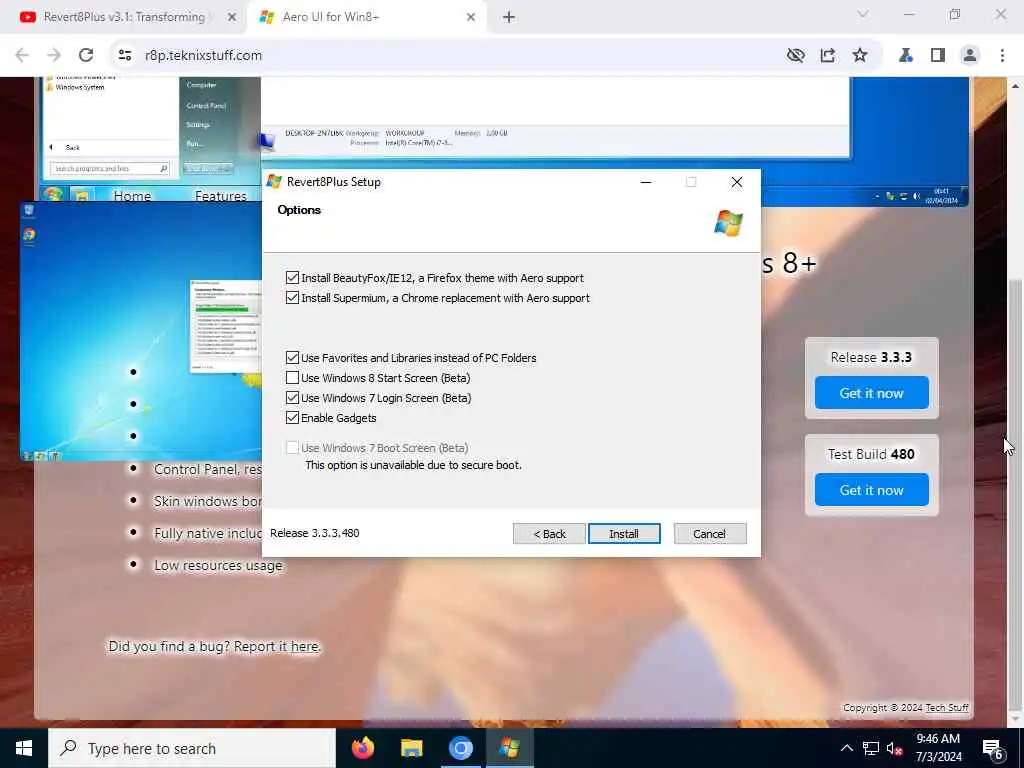Toggle Install BeautyFox/IE12 checkbox
1024x768 pixels.
click(293, 278)
